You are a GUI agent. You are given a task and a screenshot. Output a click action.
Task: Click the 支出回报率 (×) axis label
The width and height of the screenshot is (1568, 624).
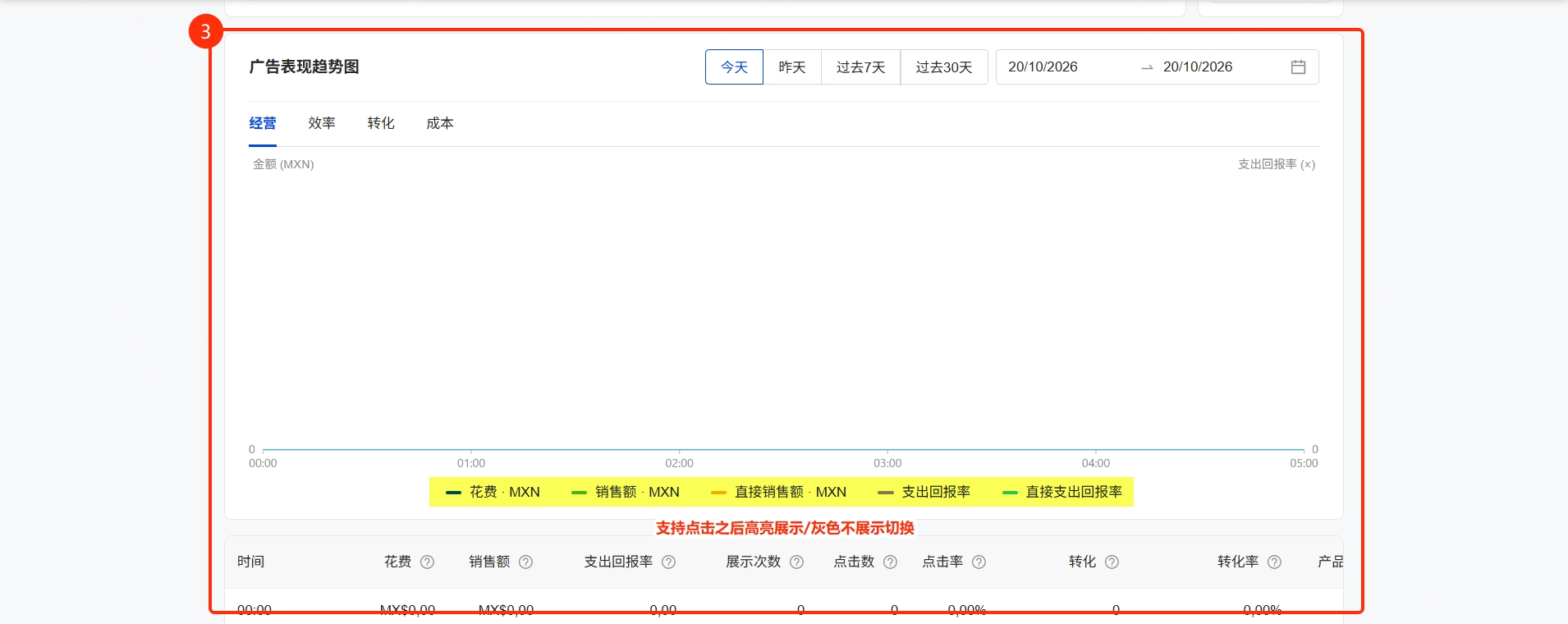click(x=1277, y=164)
